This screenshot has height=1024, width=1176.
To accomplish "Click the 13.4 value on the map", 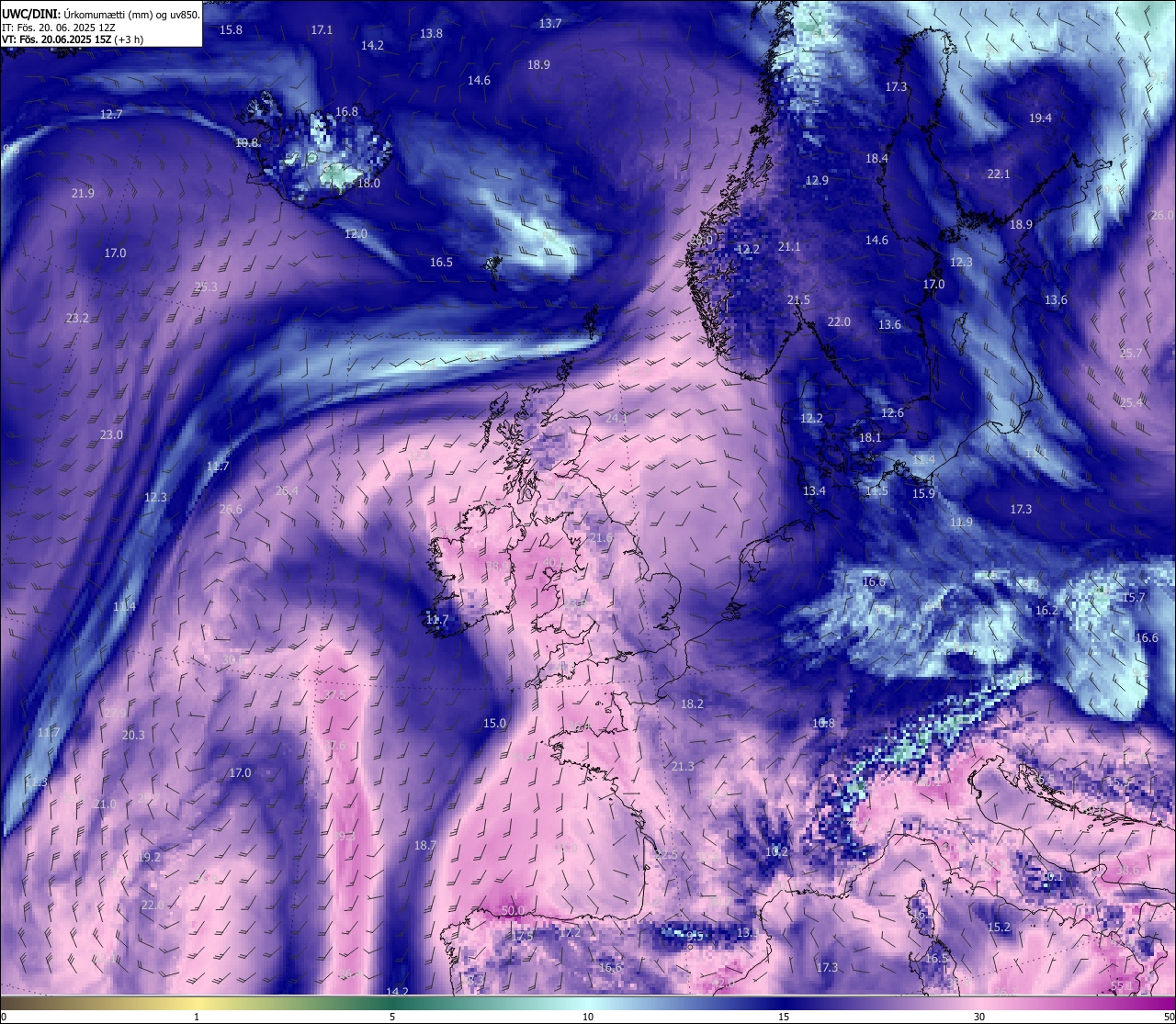I will 814,490.
